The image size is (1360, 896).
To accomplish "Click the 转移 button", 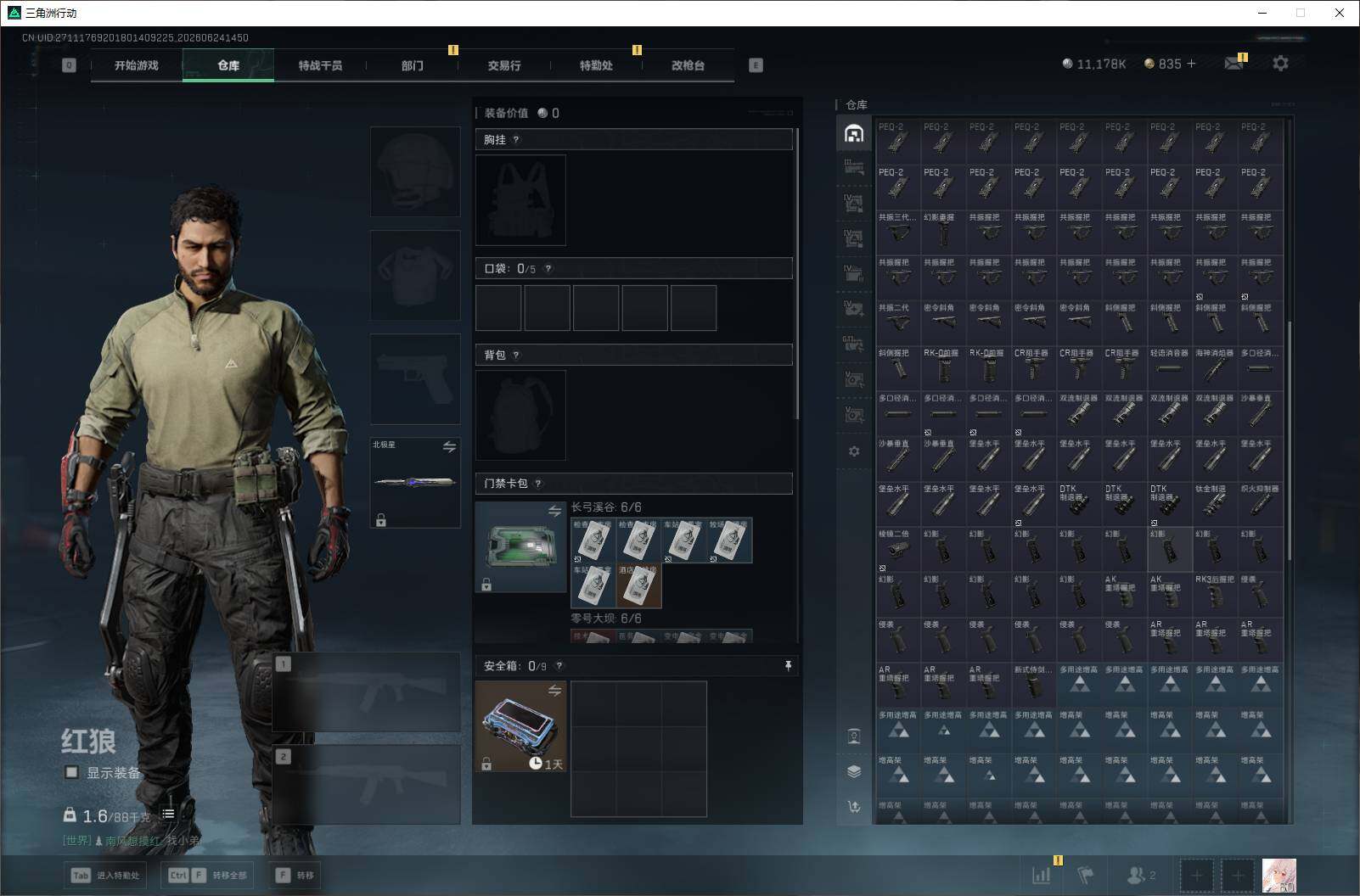I will pyautogui.click(x=295, y=875).
